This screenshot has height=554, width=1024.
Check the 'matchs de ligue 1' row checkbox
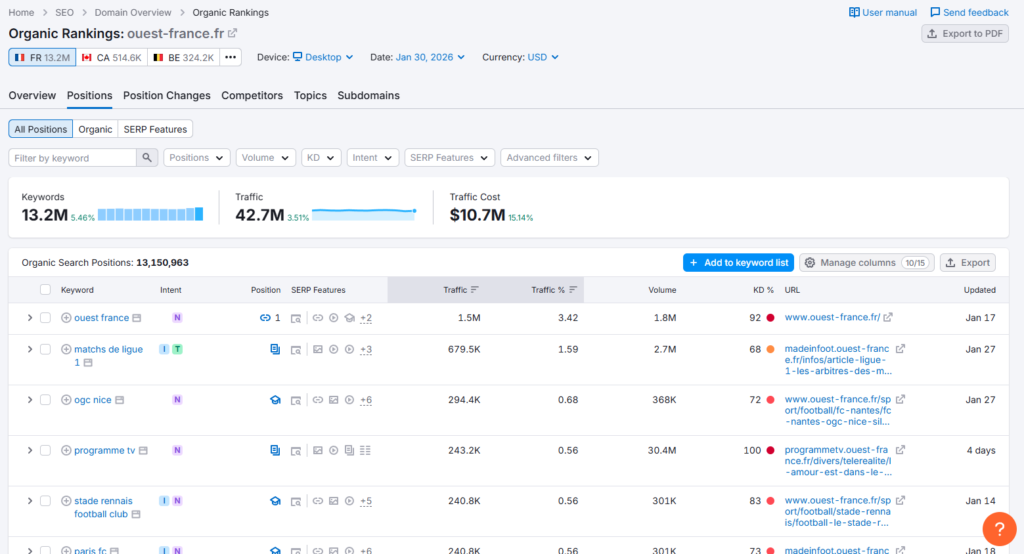[45, 350]
